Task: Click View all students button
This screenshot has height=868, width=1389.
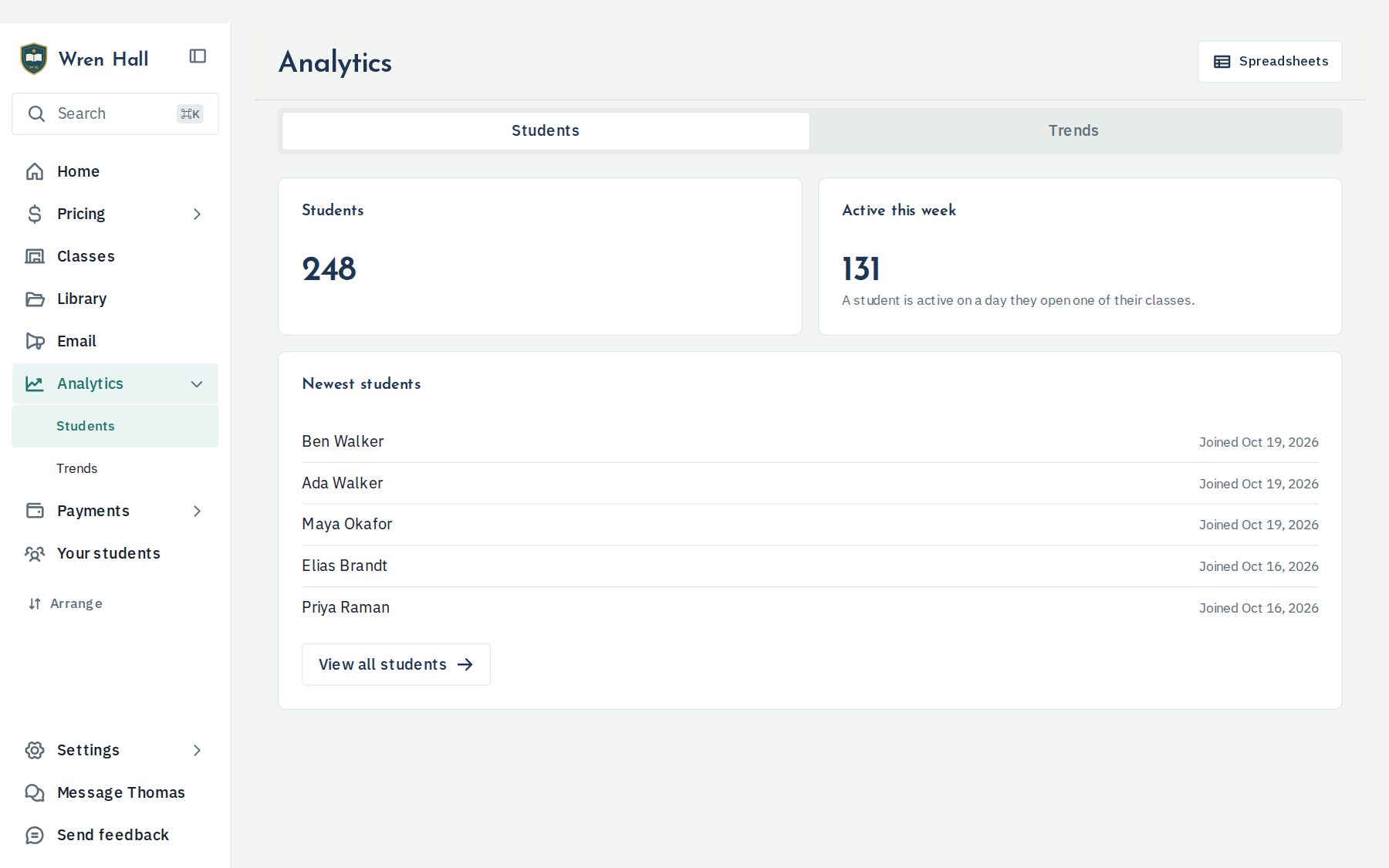Action: pyautogui.click(x=396, y=664)
